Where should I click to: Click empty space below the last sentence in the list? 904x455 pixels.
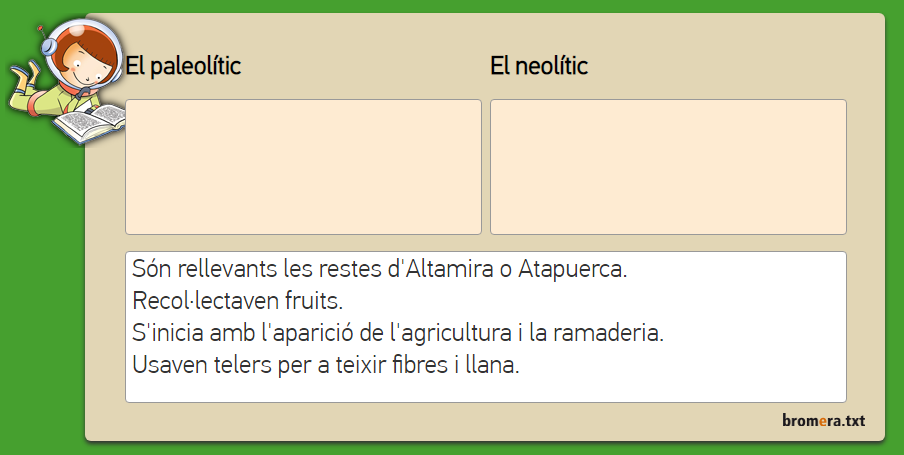[485, 390]
